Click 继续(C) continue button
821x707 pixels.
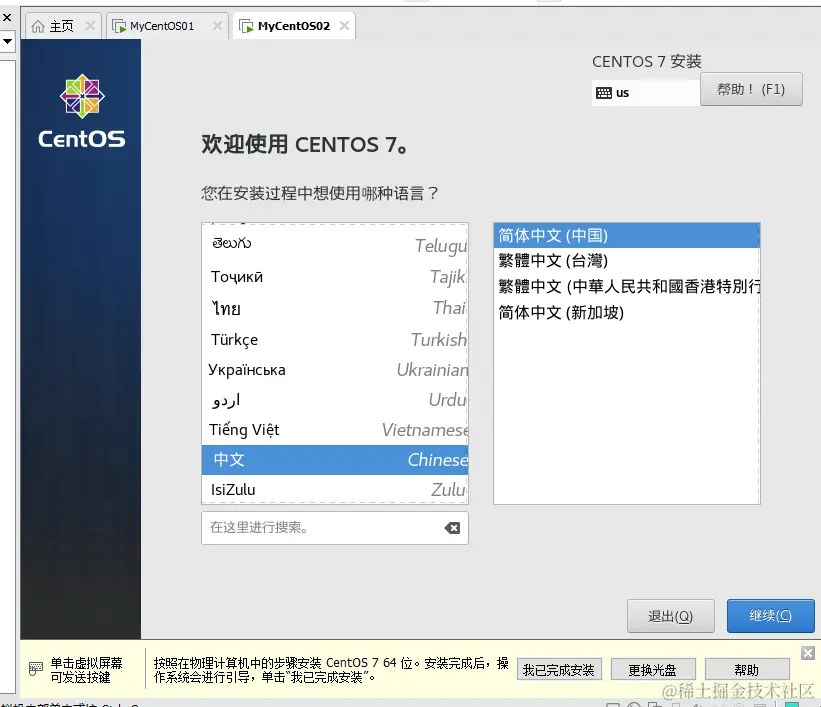click(770, 616)
